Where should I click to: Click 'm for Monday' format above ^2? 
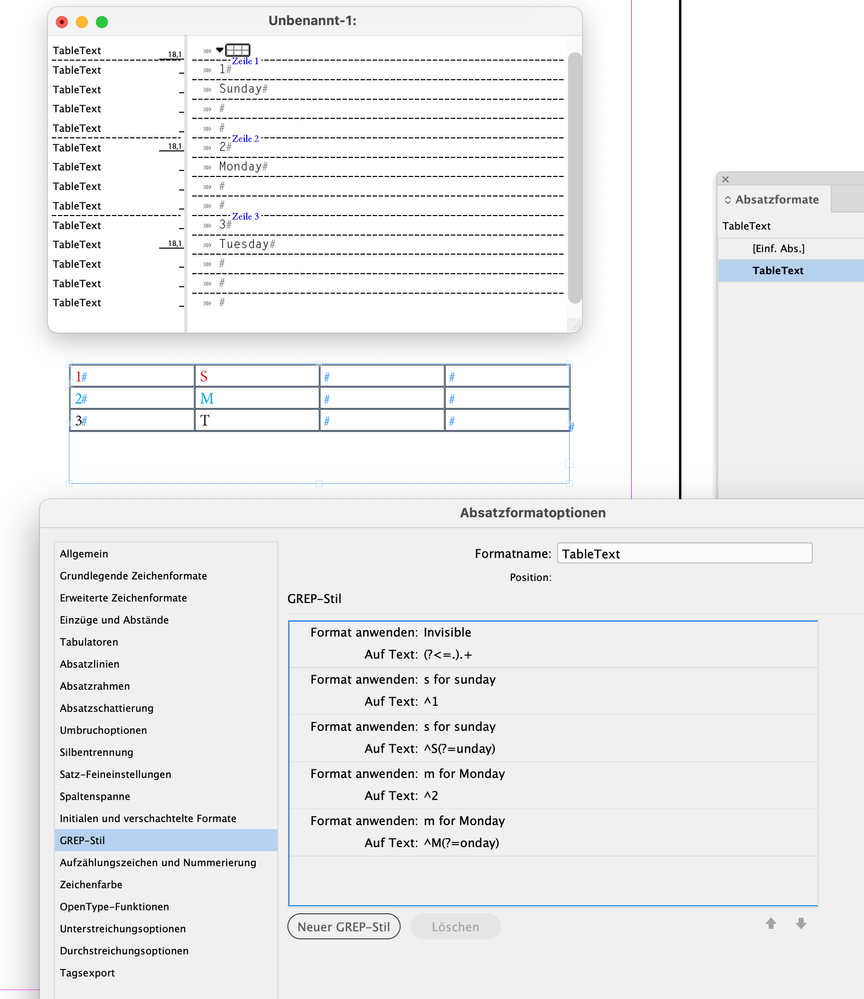pyautogui.click(x=464, y=774)
